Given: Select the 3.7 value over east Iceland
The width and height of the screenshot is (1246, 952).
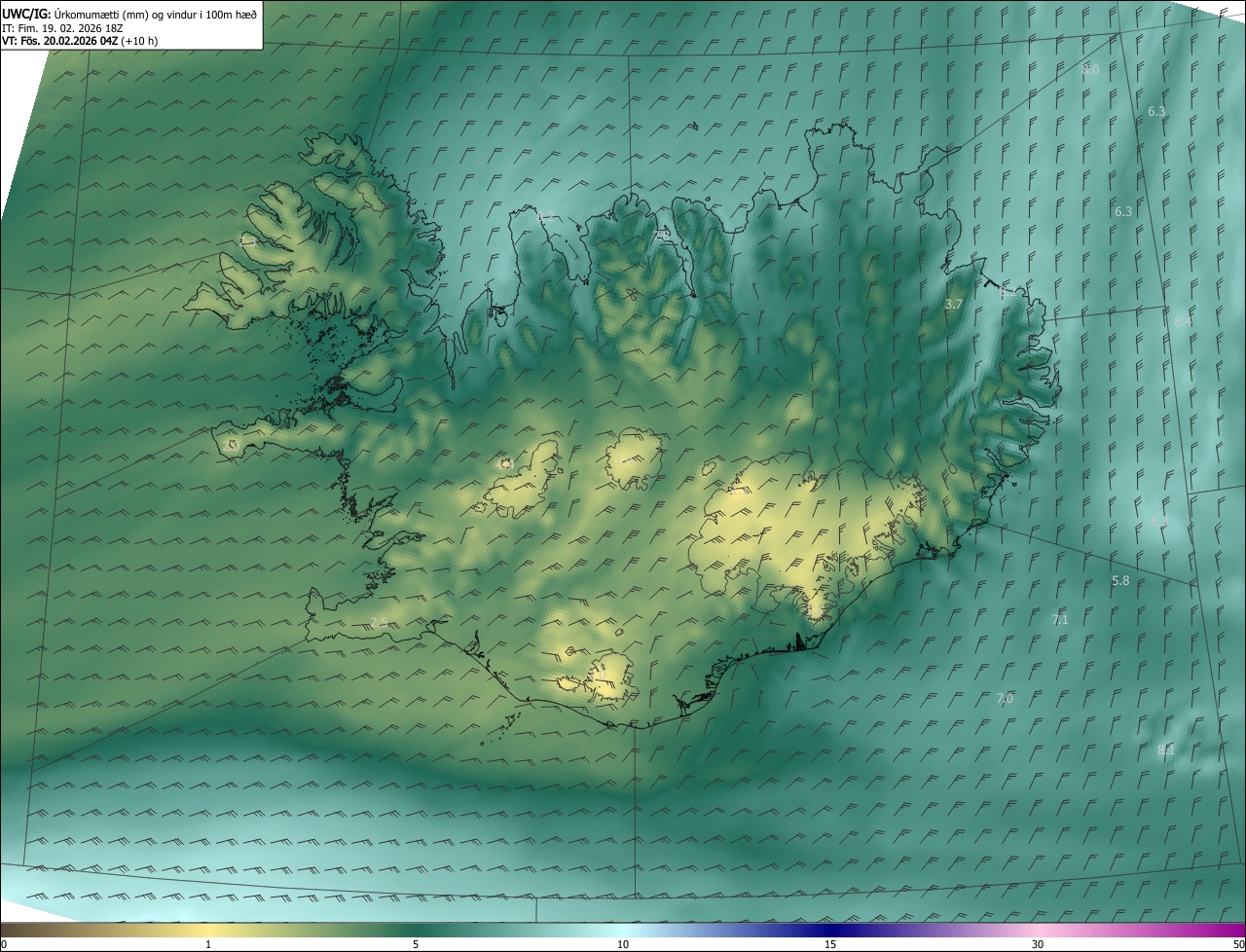Looking at the screenshot, I should [x=954, y=305].
